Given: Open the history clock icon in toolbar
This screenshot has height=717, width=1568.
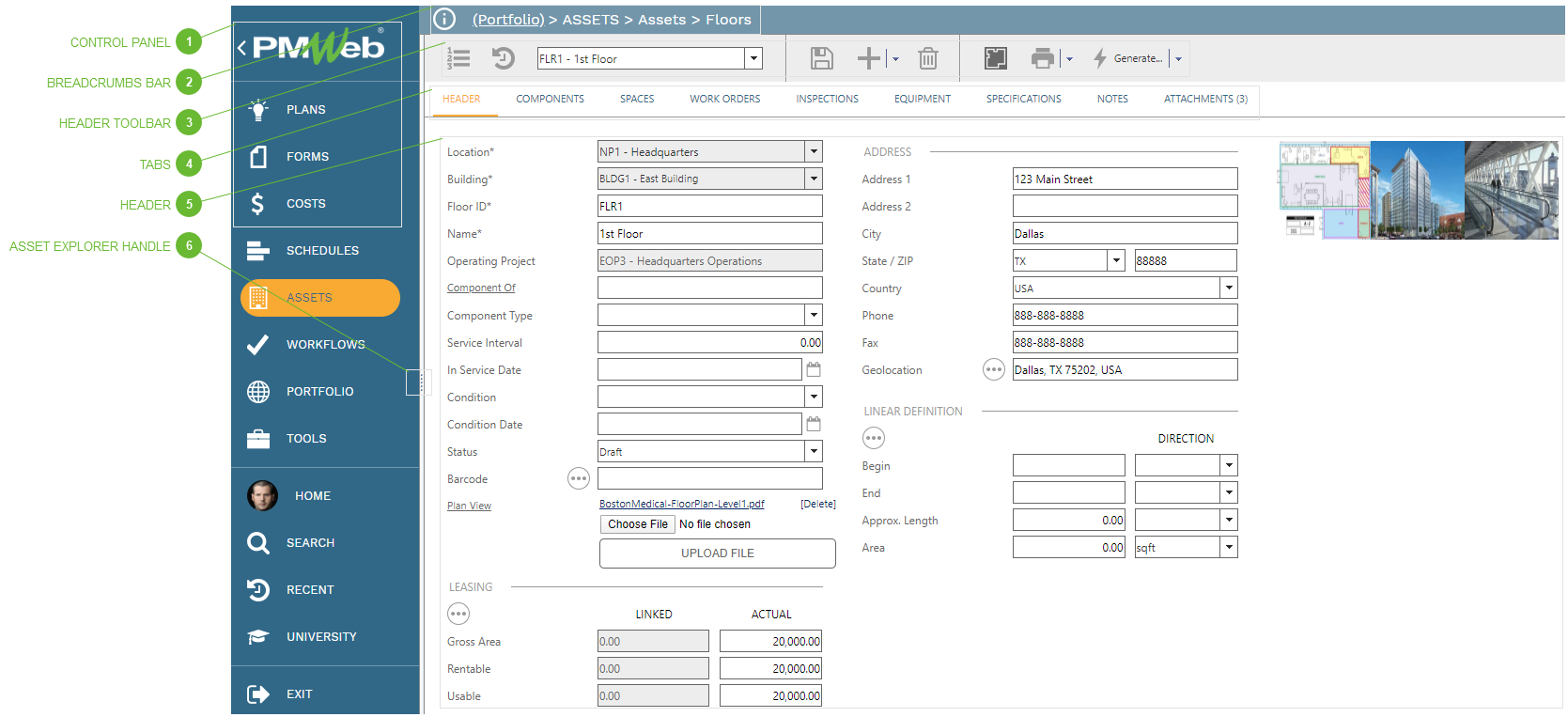Looking at the screenshot, I should (x=504, y=58).
